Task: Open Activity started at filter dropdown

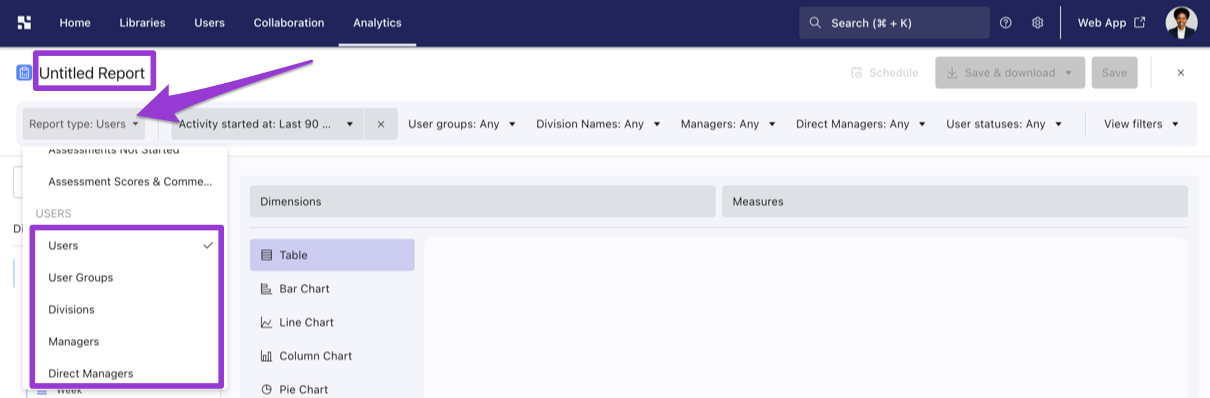Action: pos(268,124)
